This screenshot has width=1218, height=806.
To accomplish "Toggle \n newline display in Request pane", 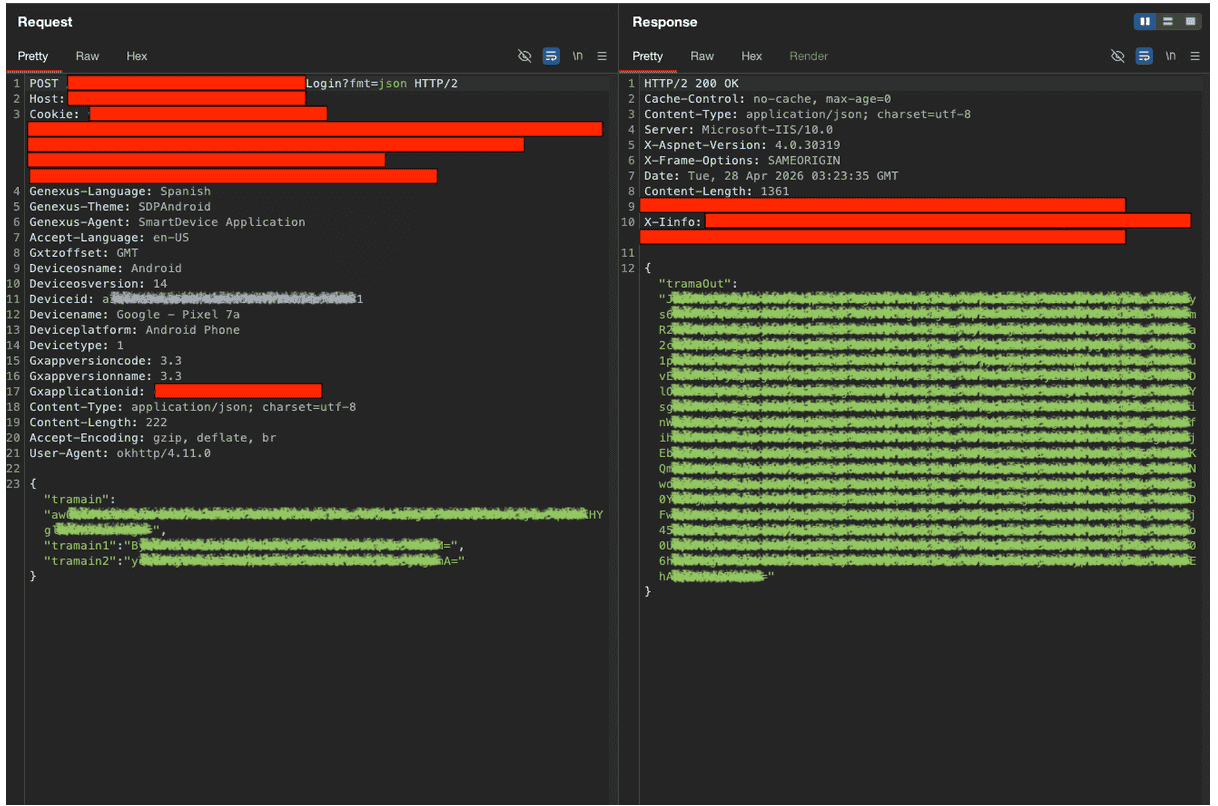I will click(x=578, y=56).
